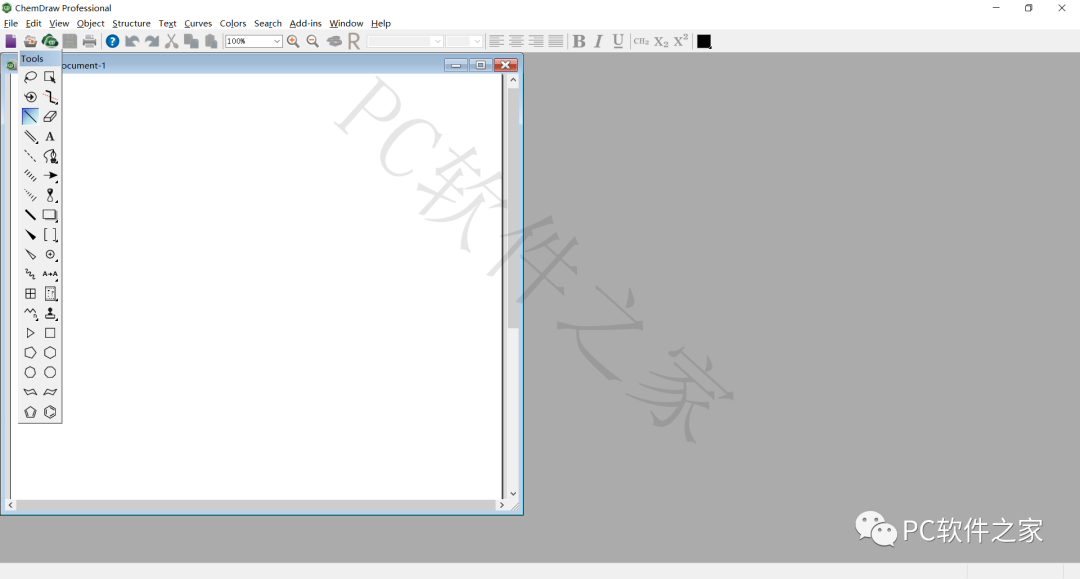Select the Pen drawing tool
1080x579 pixels.
click(x=50, y=156)
